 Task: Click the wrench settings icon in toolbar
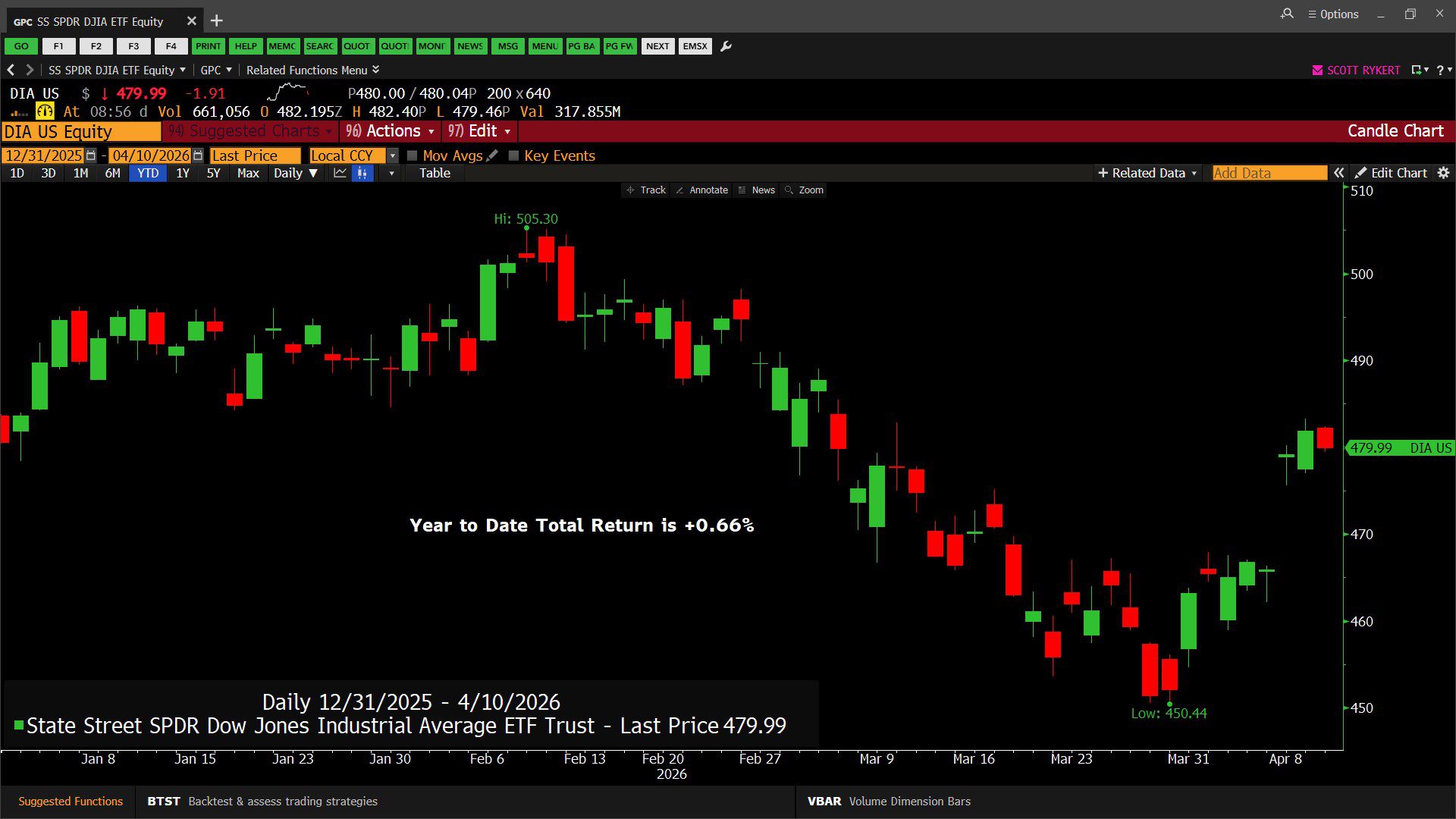point(726,46)
